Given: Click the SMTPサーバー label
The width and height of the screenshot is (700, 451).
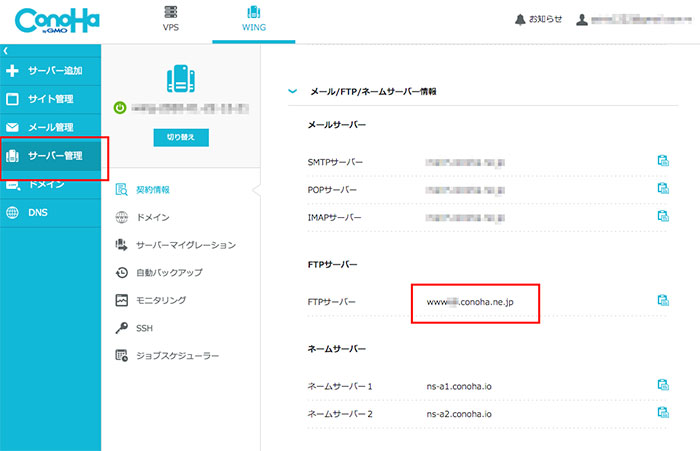Looking at the screenshot, I should pos(335,162).
